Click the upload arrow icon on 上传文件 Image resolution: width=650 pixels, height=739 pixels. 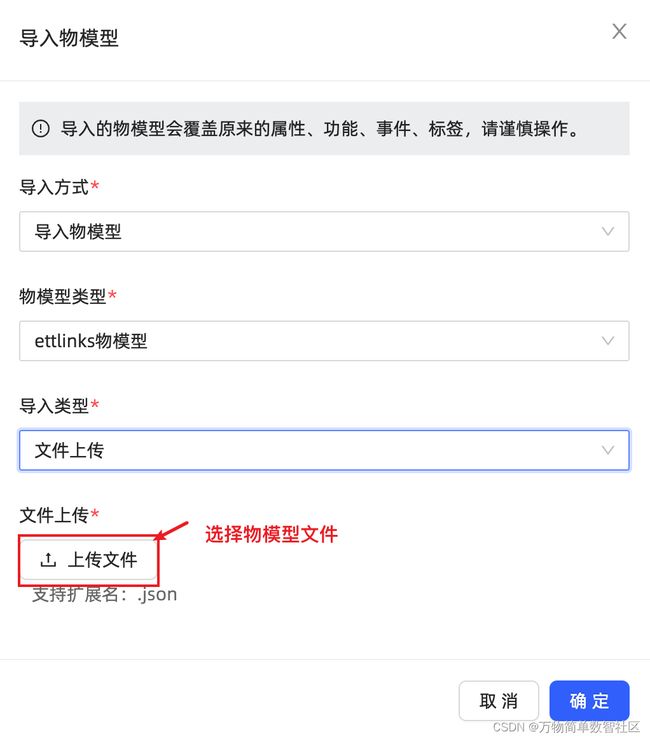(x=48, y=560)
